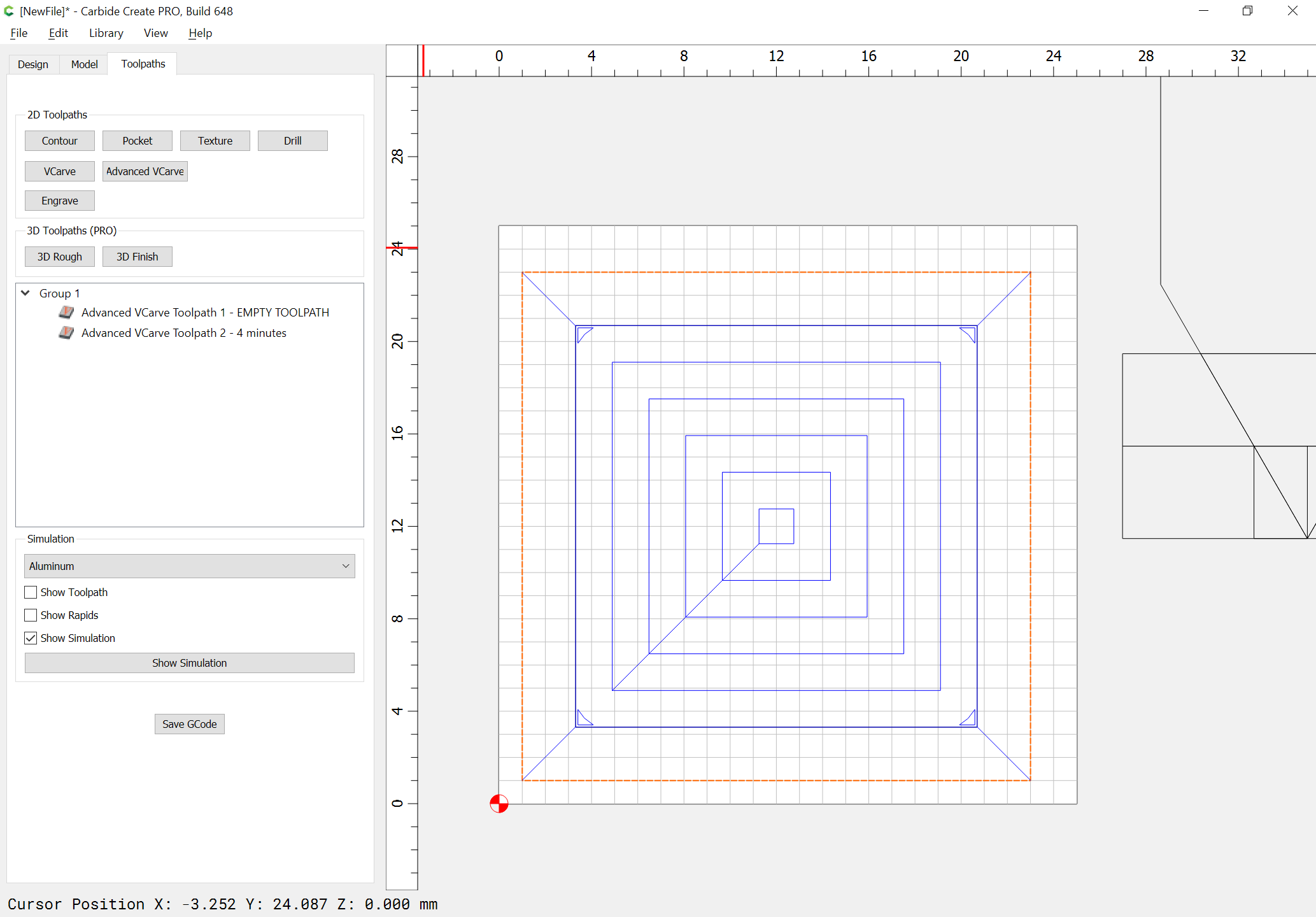1316x917 pixels.
Task: Open the Help menu
Action: (x=201, y=33)
